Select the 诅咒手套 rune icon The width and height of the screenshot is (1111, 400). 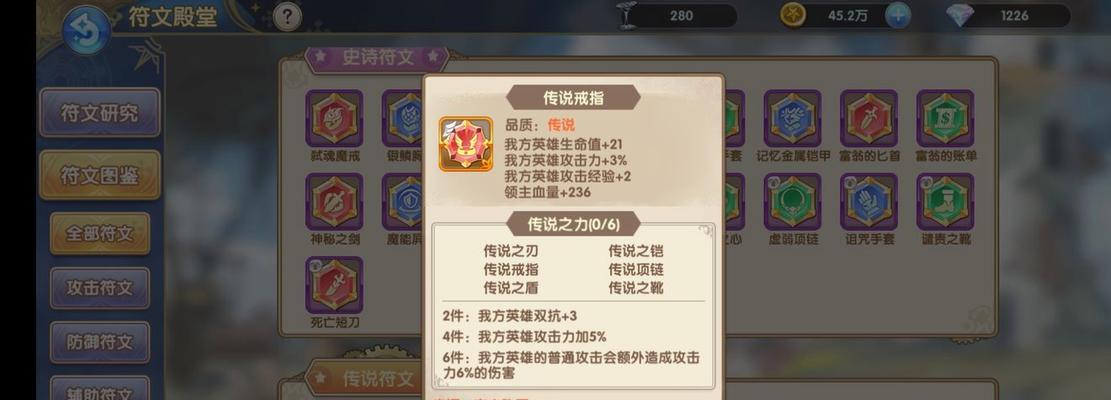(x=869, y=202)
